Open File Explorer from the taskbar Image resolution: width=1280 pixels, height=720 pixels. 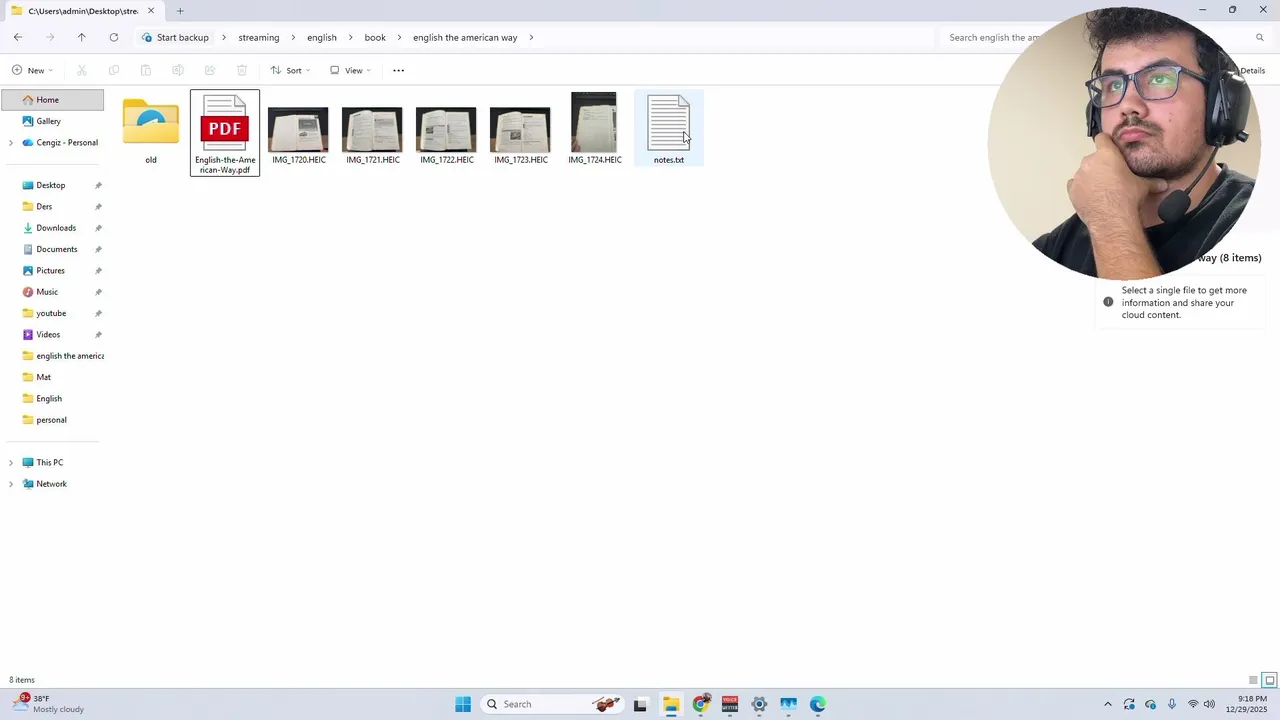(671, 704)
